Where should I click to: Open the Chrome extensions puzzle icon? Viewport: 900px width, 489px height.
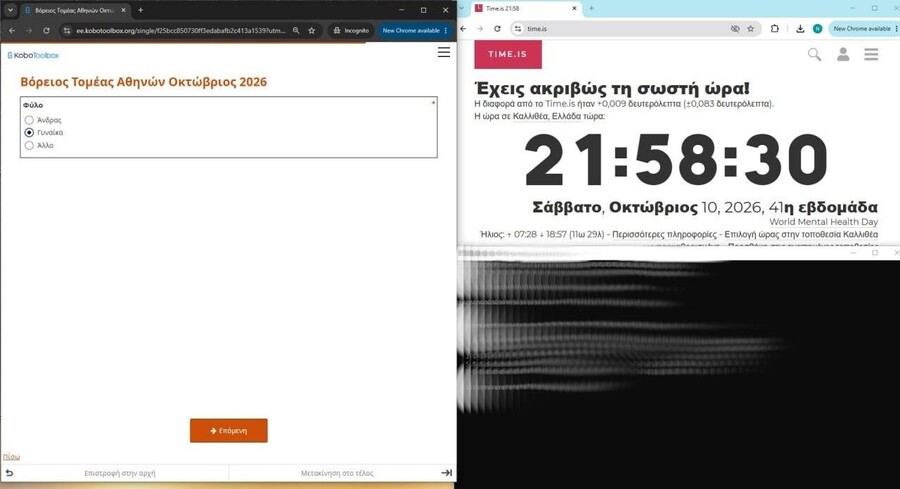774,29
